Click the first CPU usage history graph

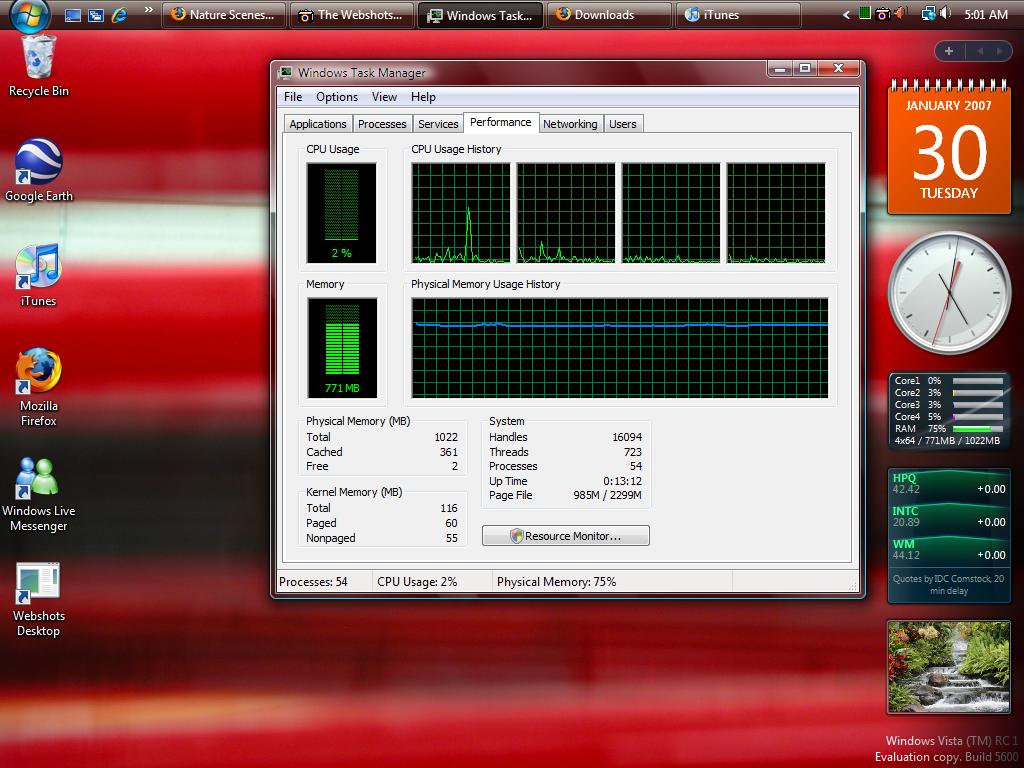point(461,213)
